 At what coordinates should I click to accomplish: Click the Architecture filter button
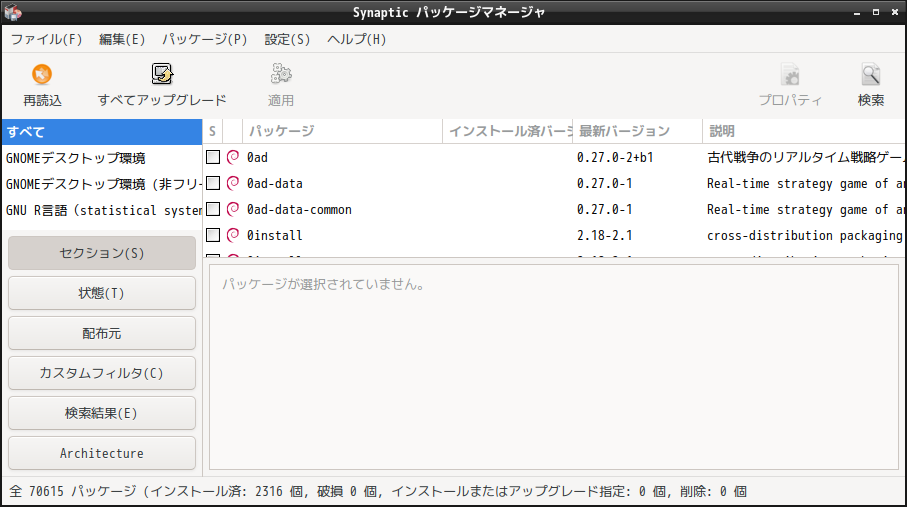pos(102,453)
